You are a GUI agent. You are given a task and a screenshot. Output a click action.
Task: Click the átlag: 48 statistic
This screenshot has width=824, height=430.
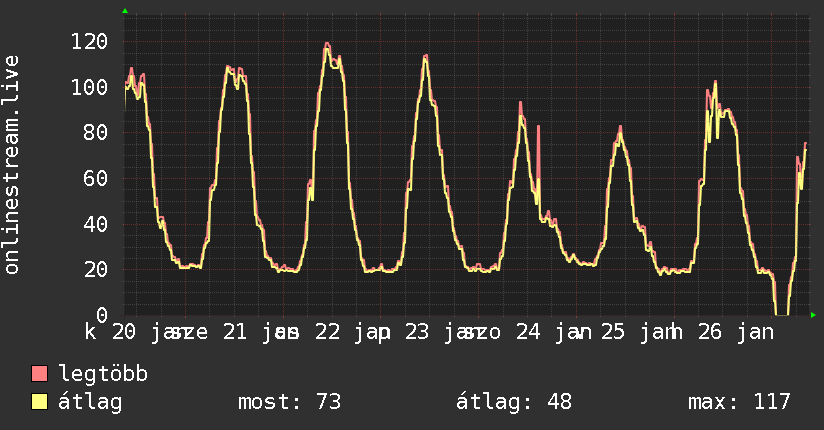(513, 402)
